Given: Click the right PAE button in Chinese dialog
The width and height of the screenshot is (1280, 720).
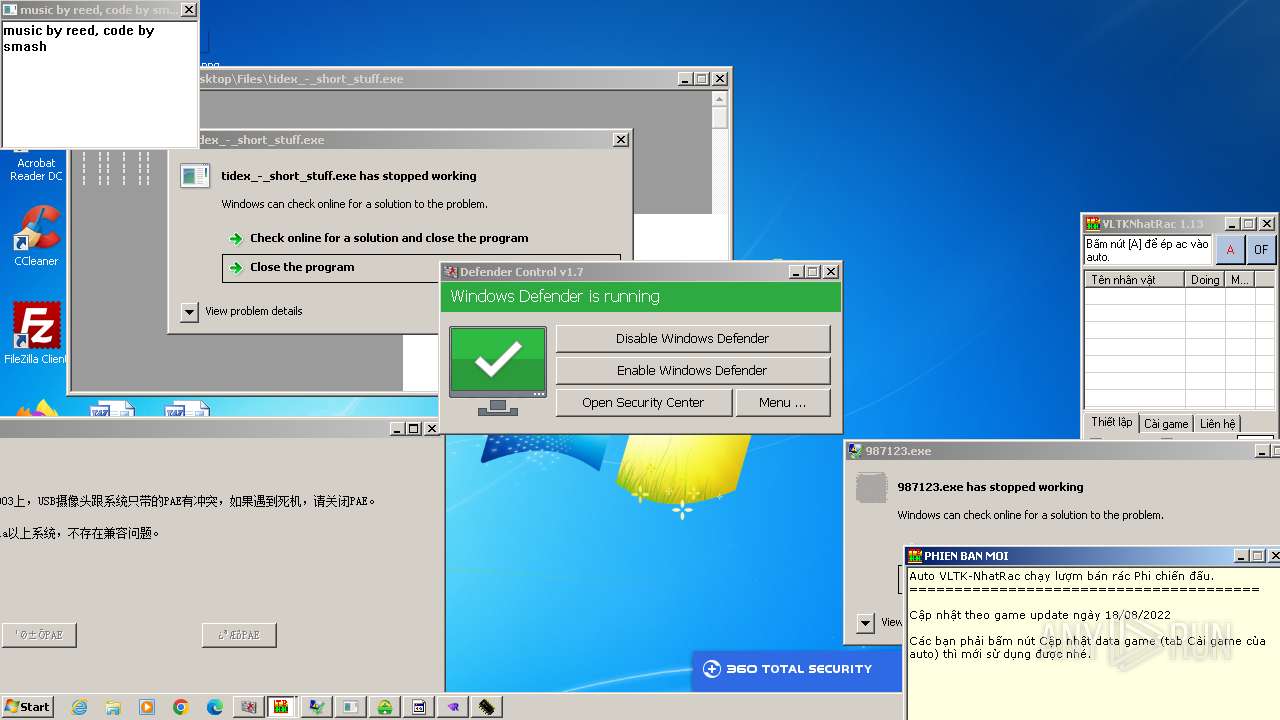Looking at the screenshot, I should coord(239,635).
